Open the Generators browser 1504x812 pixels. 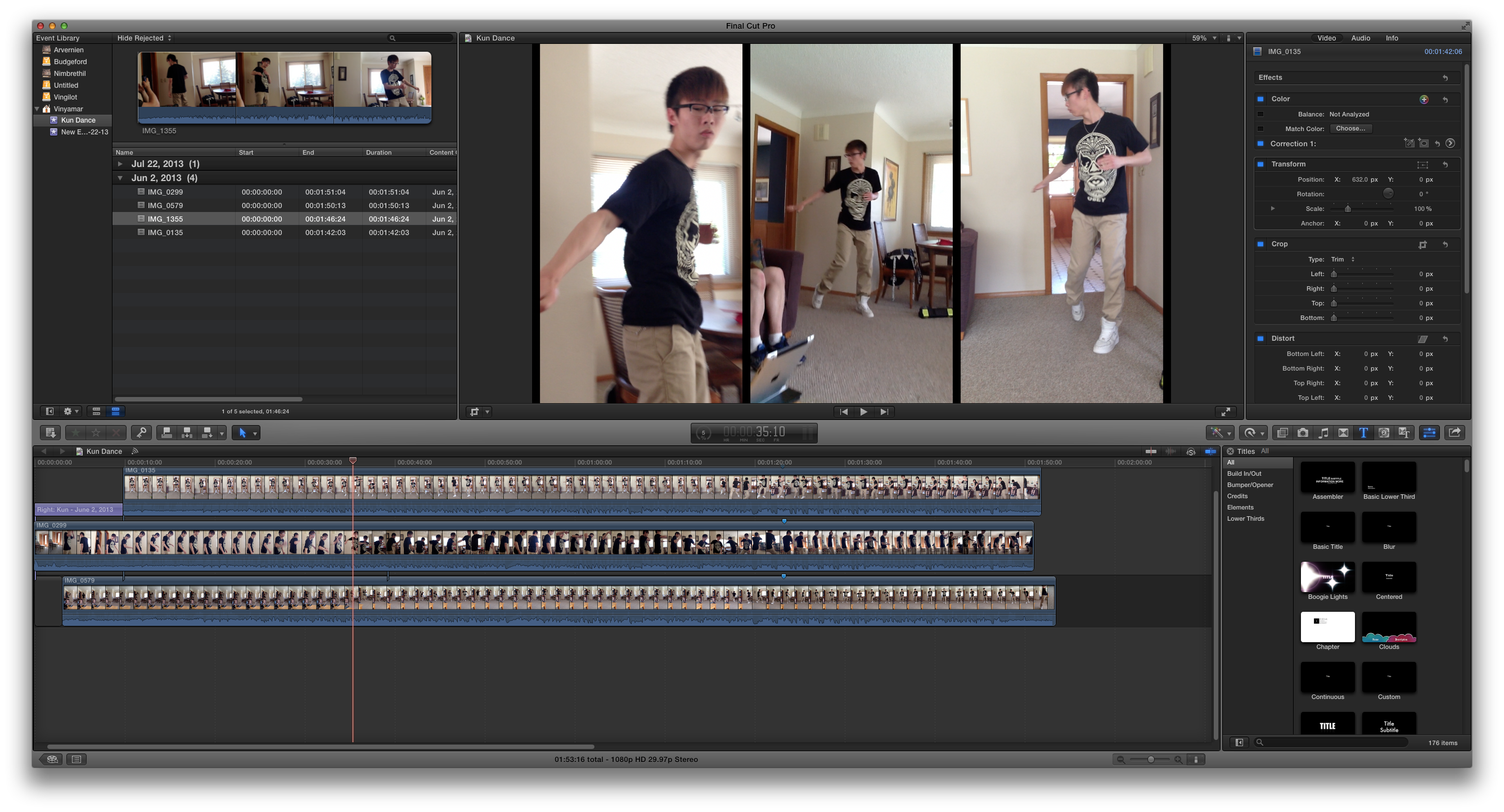1384,432
